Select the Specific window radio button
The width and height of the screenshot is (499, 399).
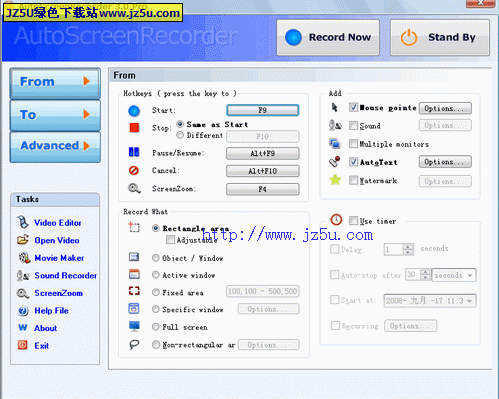click(156, 309)
